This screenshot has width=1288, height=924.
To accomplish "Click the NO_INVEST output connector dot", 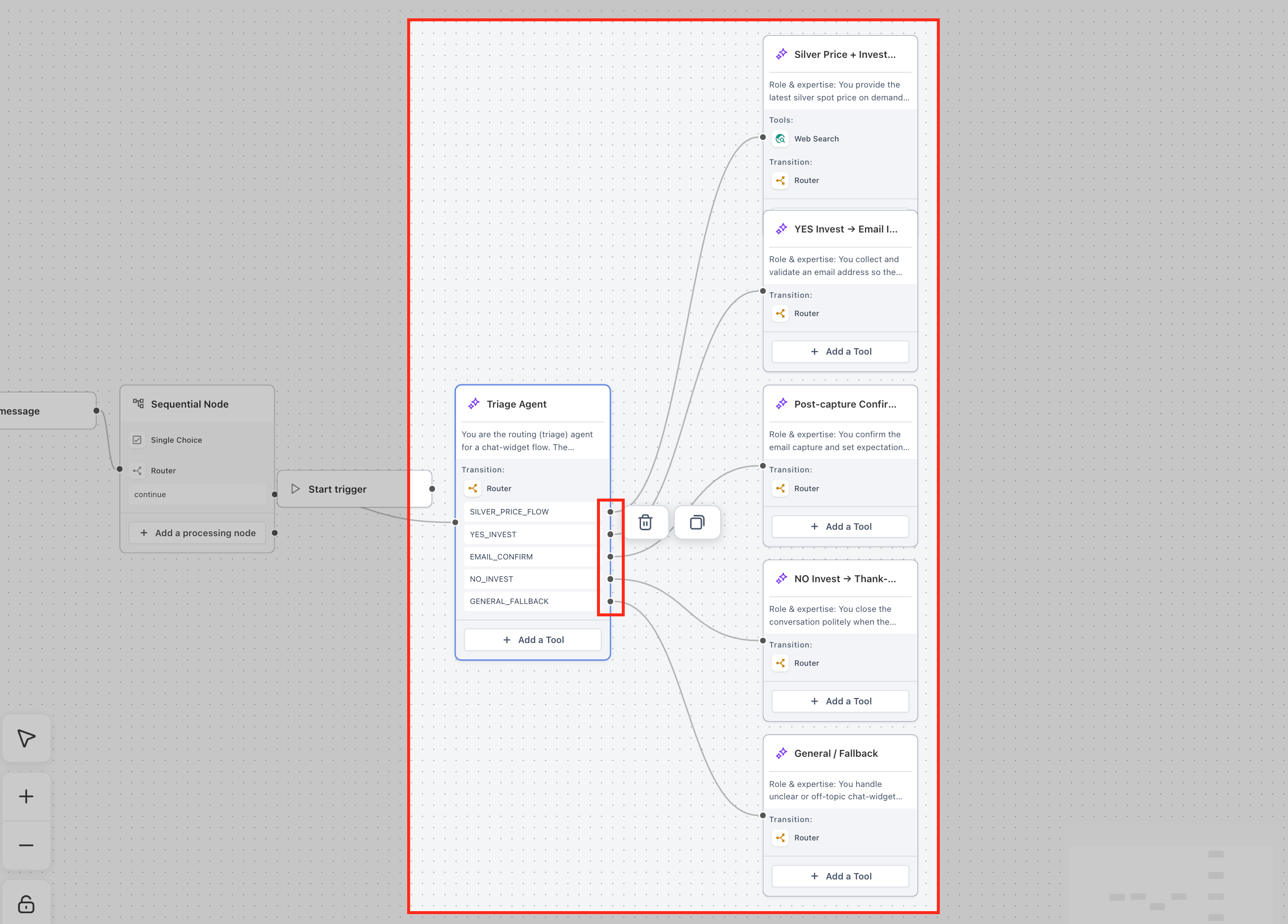I will [x=610, y=579].
